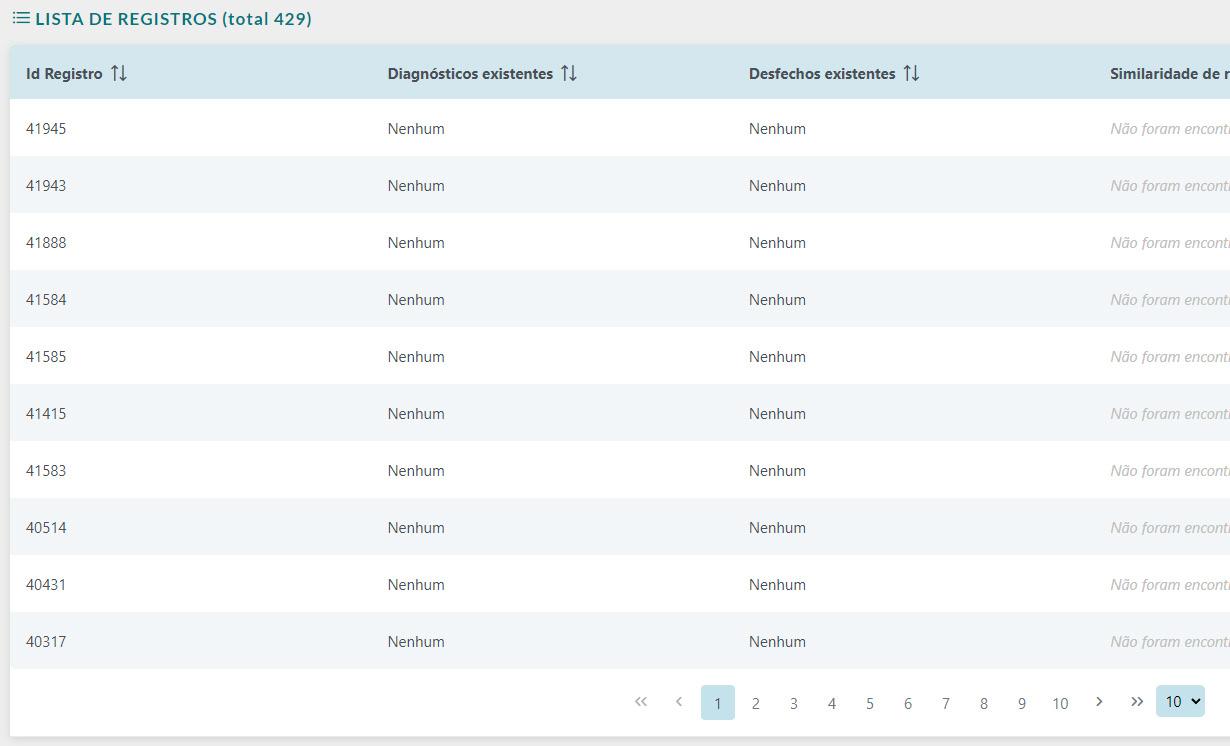Click Similaridade column header
Image resolution: width=1230 pixels, height=746 pixels.
point(1169,73)
